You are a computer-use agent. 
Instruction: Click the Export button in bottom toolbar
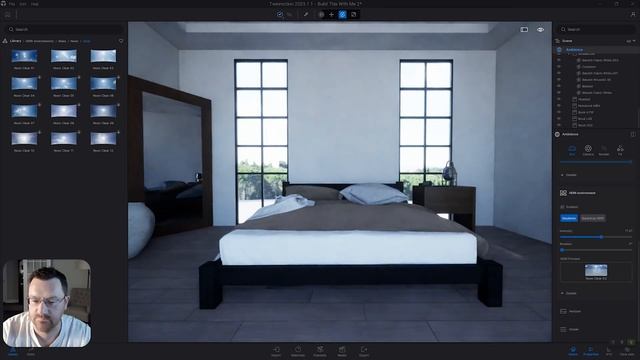(364, 351)
